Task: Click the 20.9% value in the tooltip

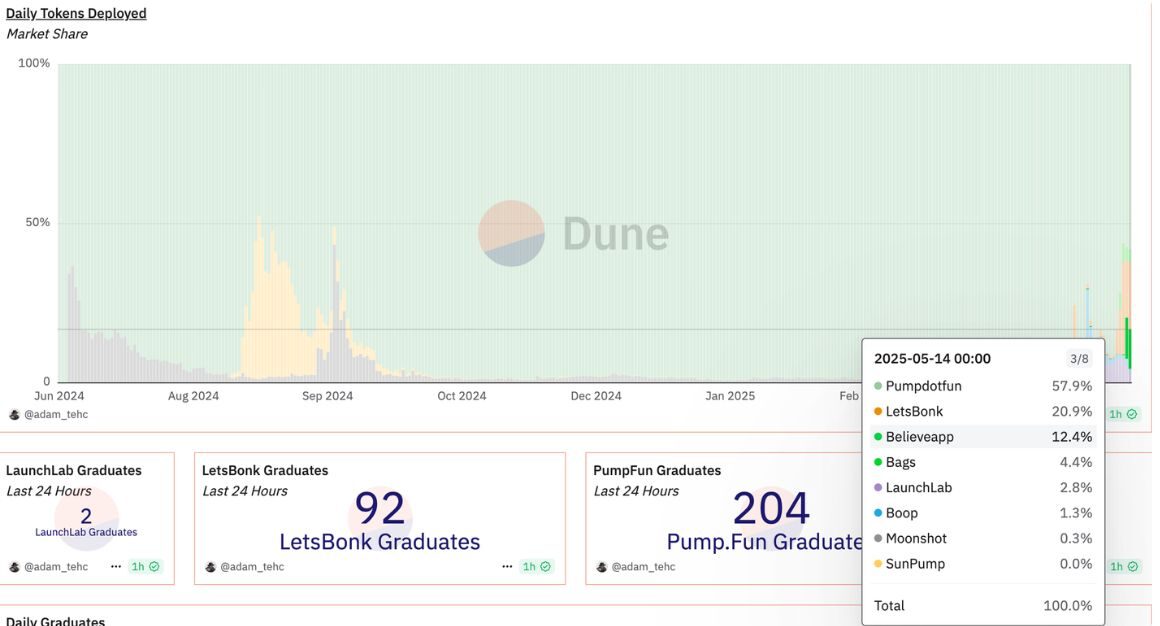Action: click(x=1072, y=411)
